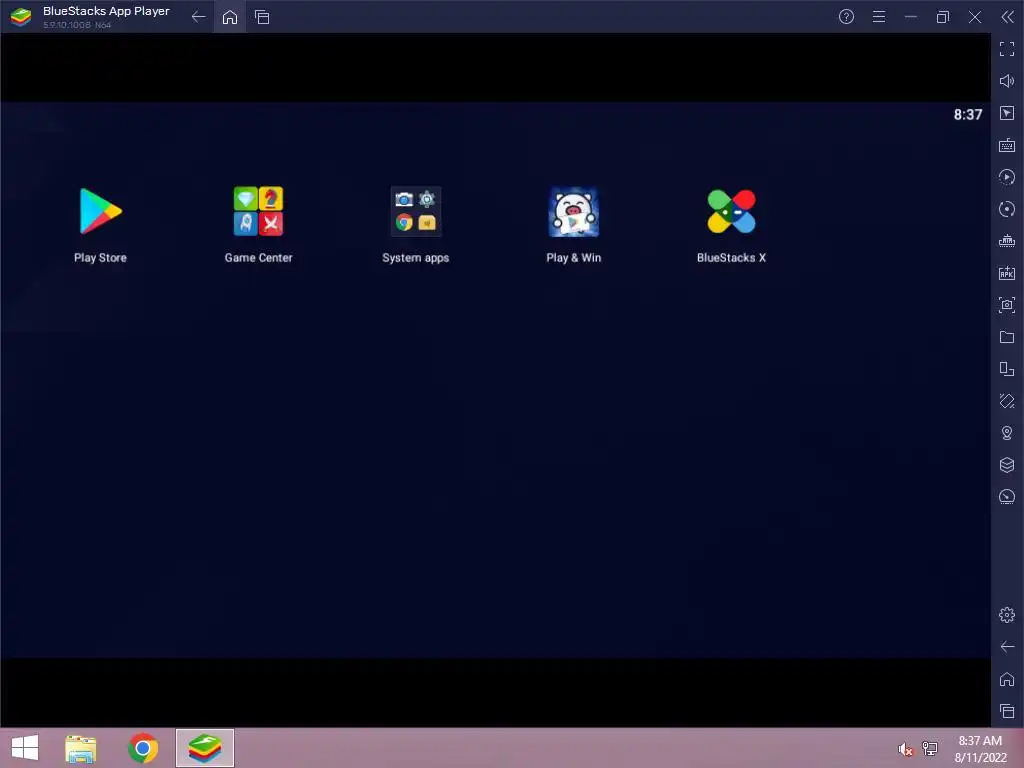Open BlueStacks settings gear
Screen dimensions: 1024x768
coord(1007,615)
